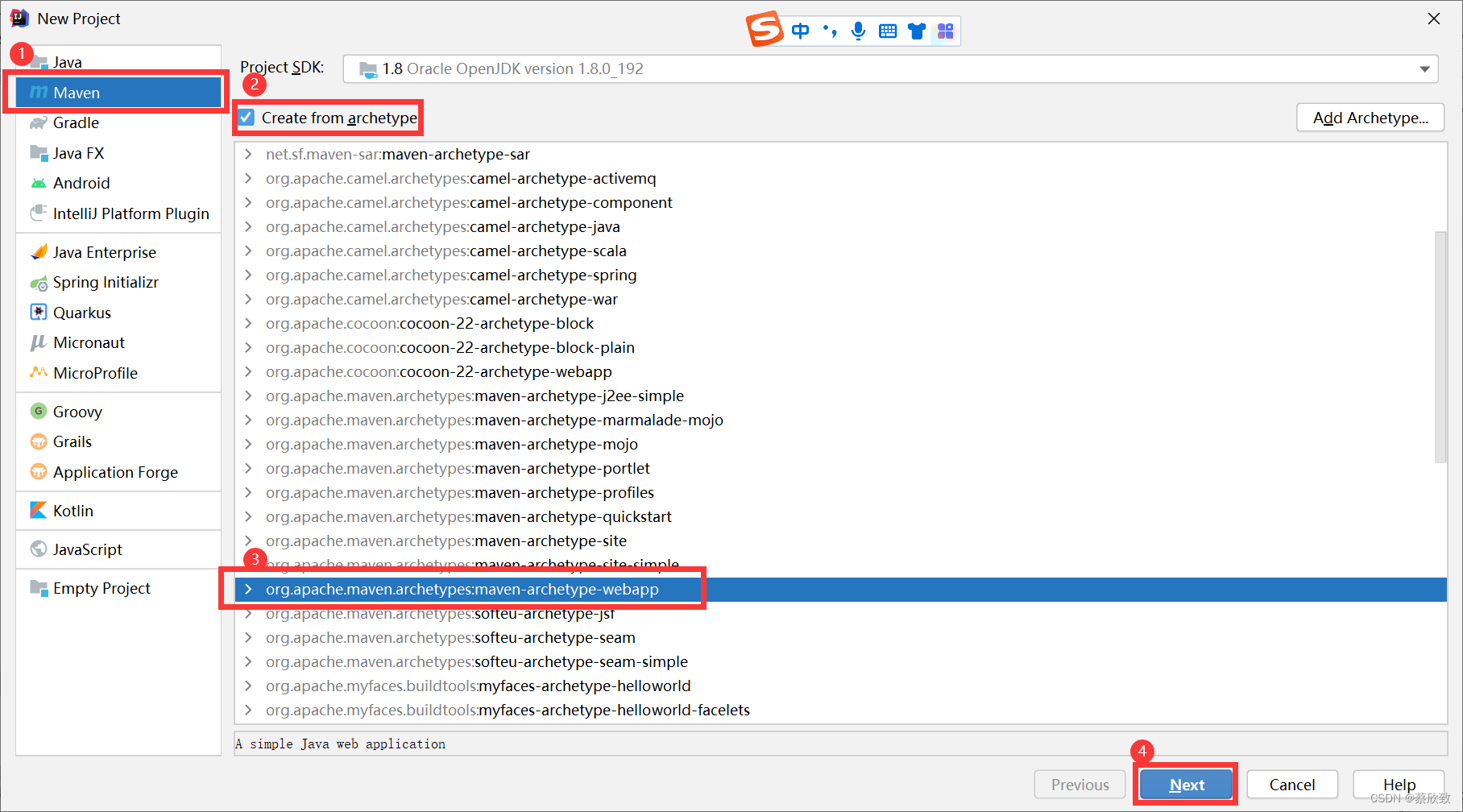
Task: Expand camel-archetype-activemq node
Action: [248, 178]
